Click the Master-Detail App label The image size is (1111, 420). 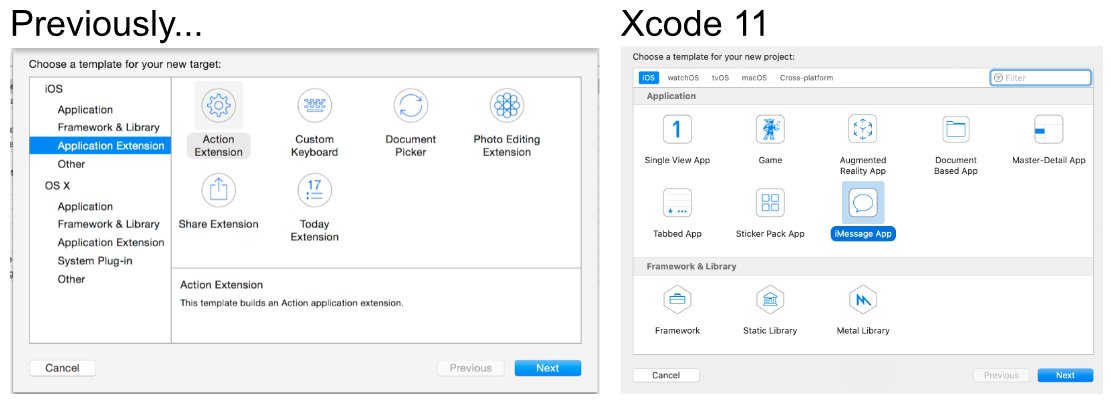(x=1049, y=160)
